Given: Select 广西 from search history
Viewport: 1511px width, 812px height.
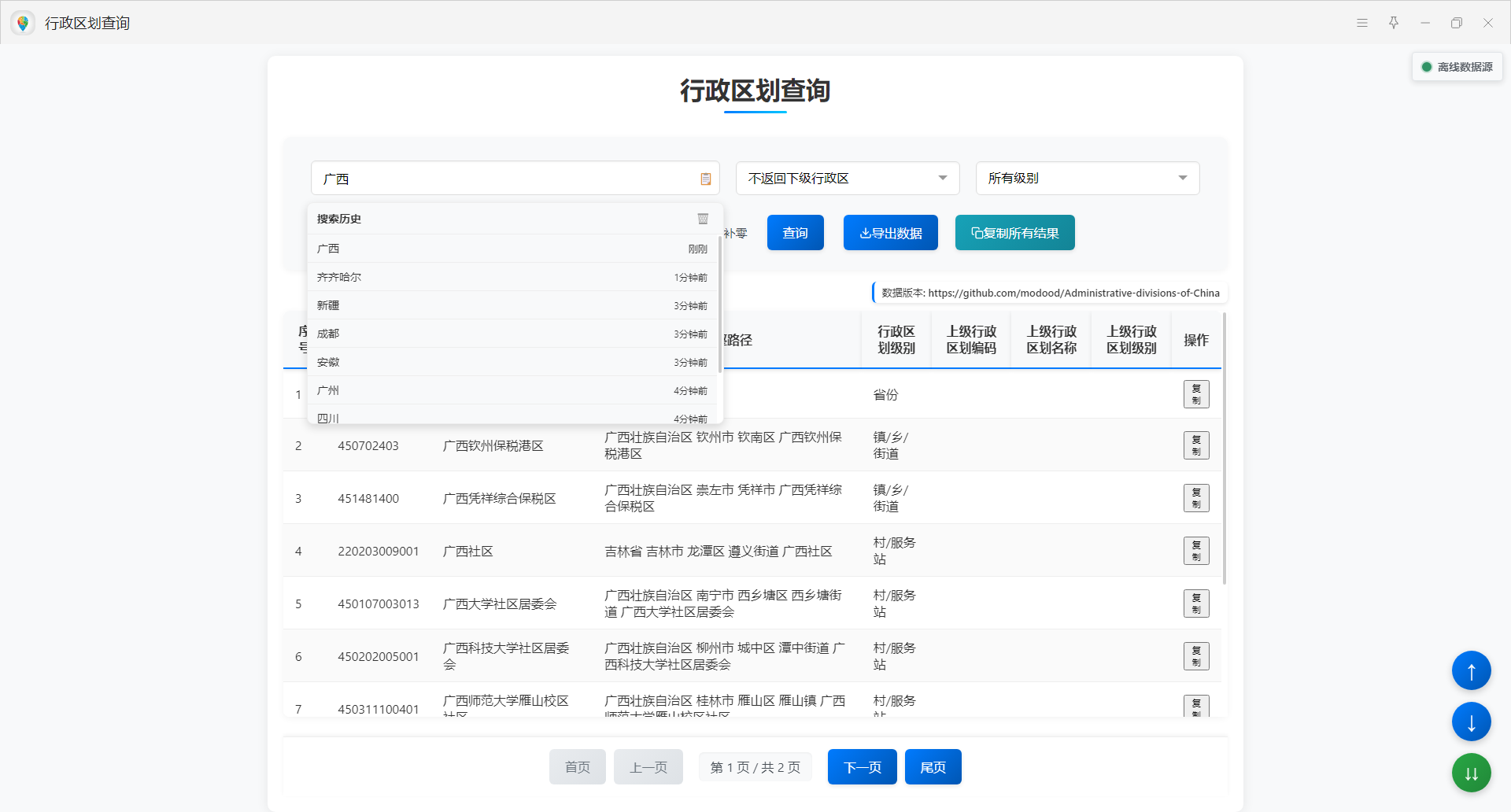Looking at the screenshot, I should click(x=512, y=249).
